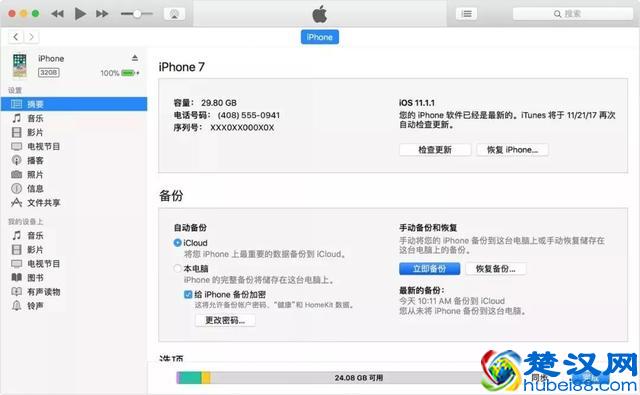Click the capacity value 29.80 GB

pyautogui.click(x=219, y=103)
